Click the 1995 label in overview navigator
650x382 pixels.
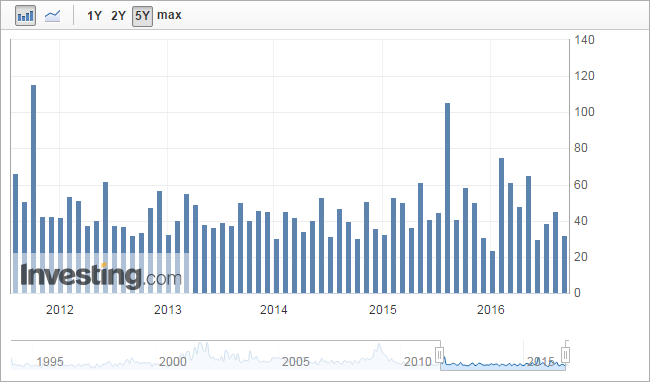50,362
